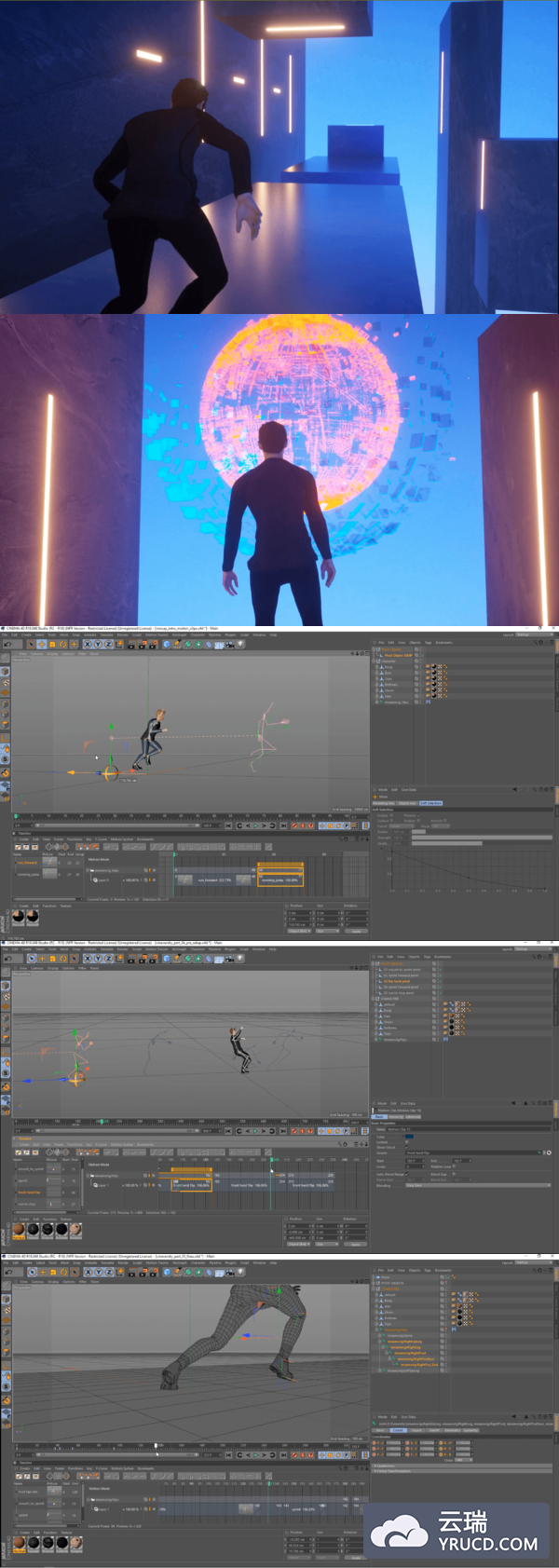Viewport: 559px width, 1568px height.
Task: Click blue Color swatch in Motion Clip attributes
Action: click(x=409, y=1137)
